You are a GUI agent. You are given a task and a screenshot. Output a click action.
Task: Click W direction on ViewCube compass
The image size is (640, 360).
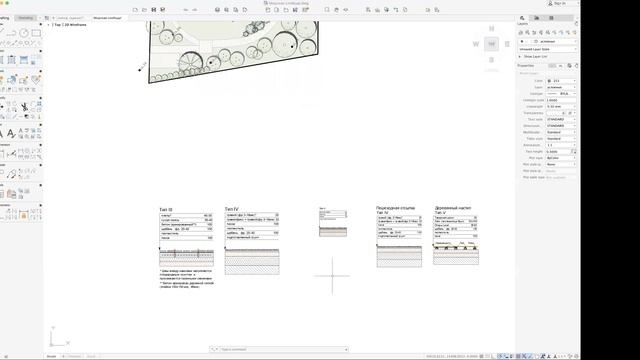[x=476, y=44]
